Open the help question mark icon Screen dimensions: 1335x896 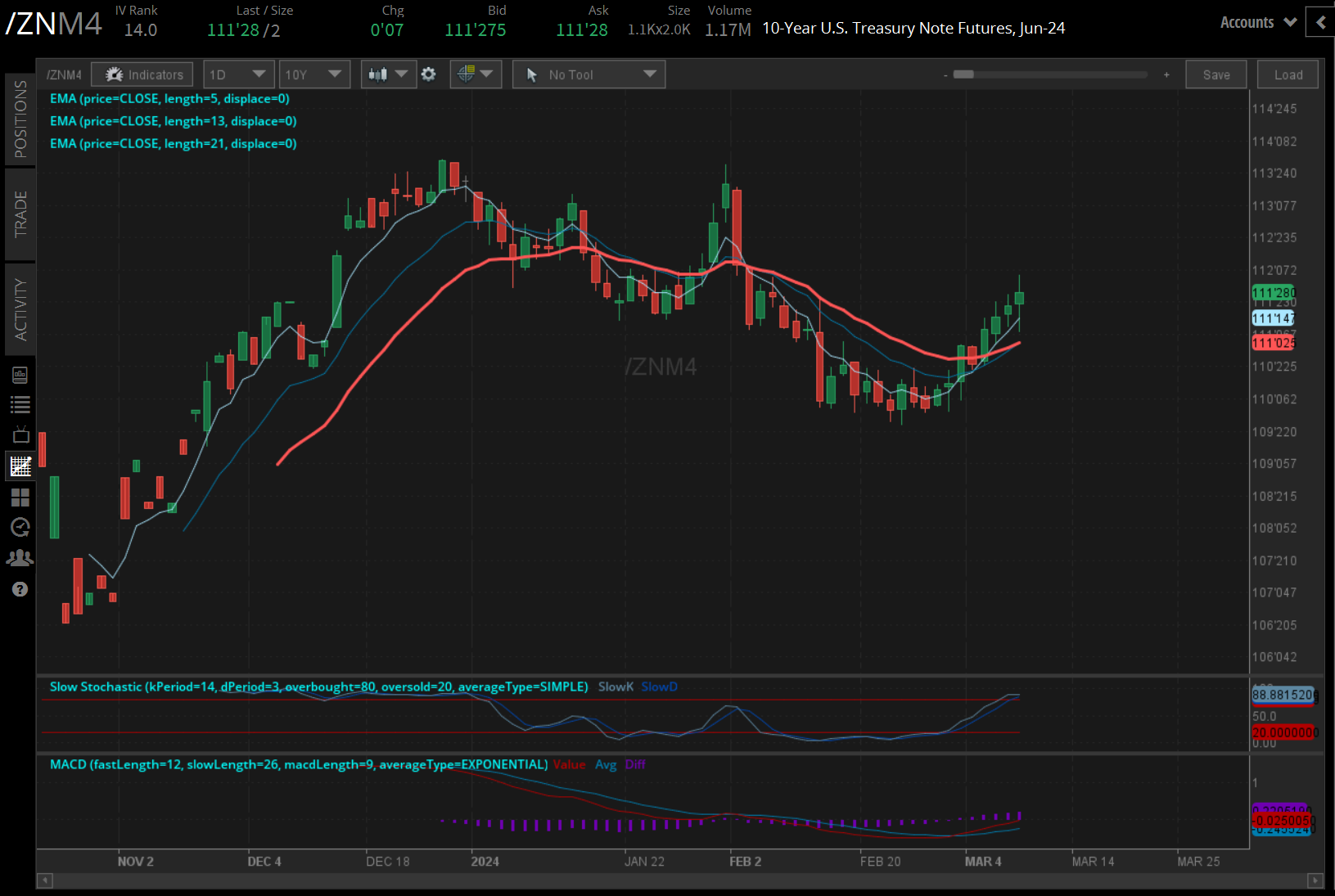(x=20, y=589)
